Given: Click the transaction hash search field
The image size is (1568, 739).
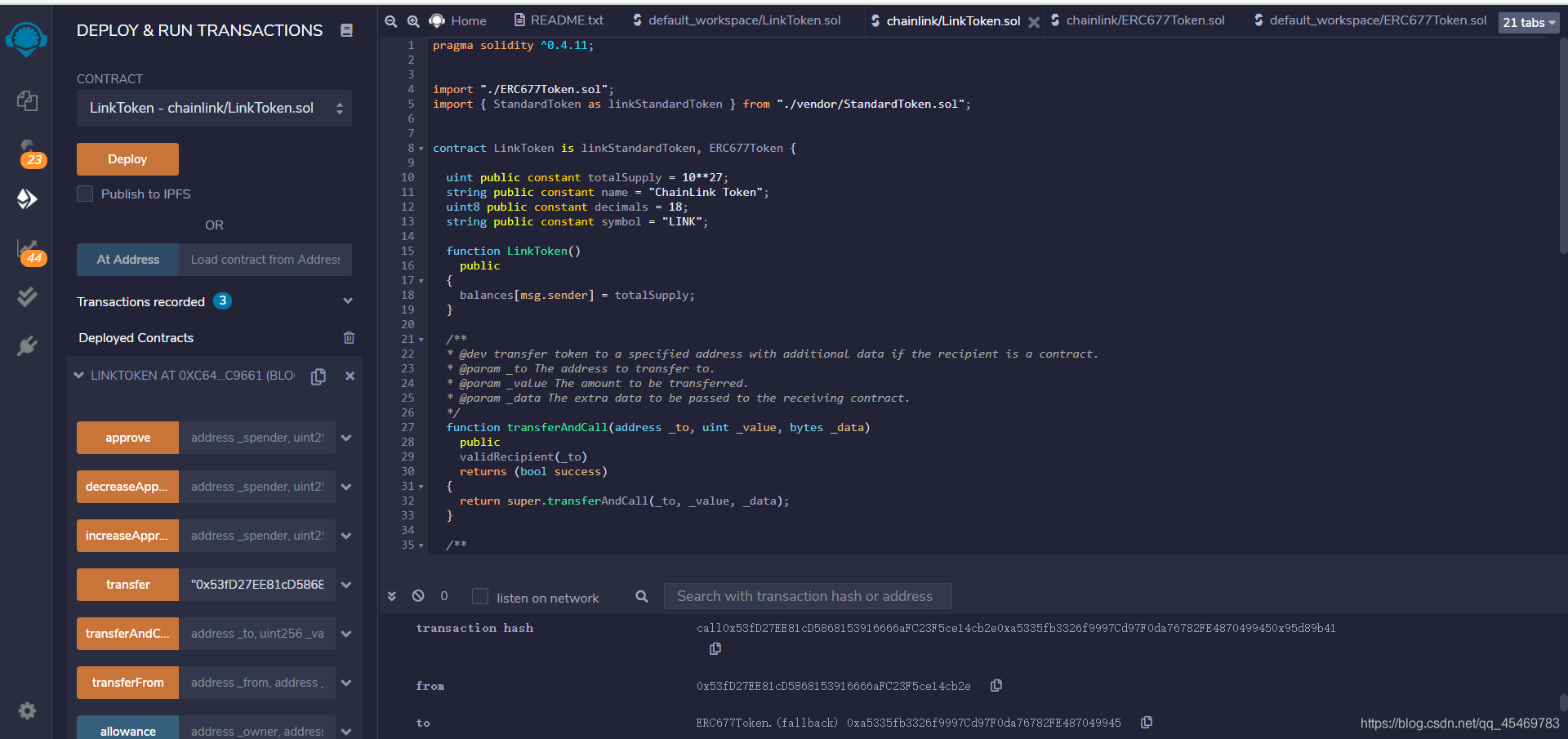Looking at the screenshot, I should coord(808,596).
